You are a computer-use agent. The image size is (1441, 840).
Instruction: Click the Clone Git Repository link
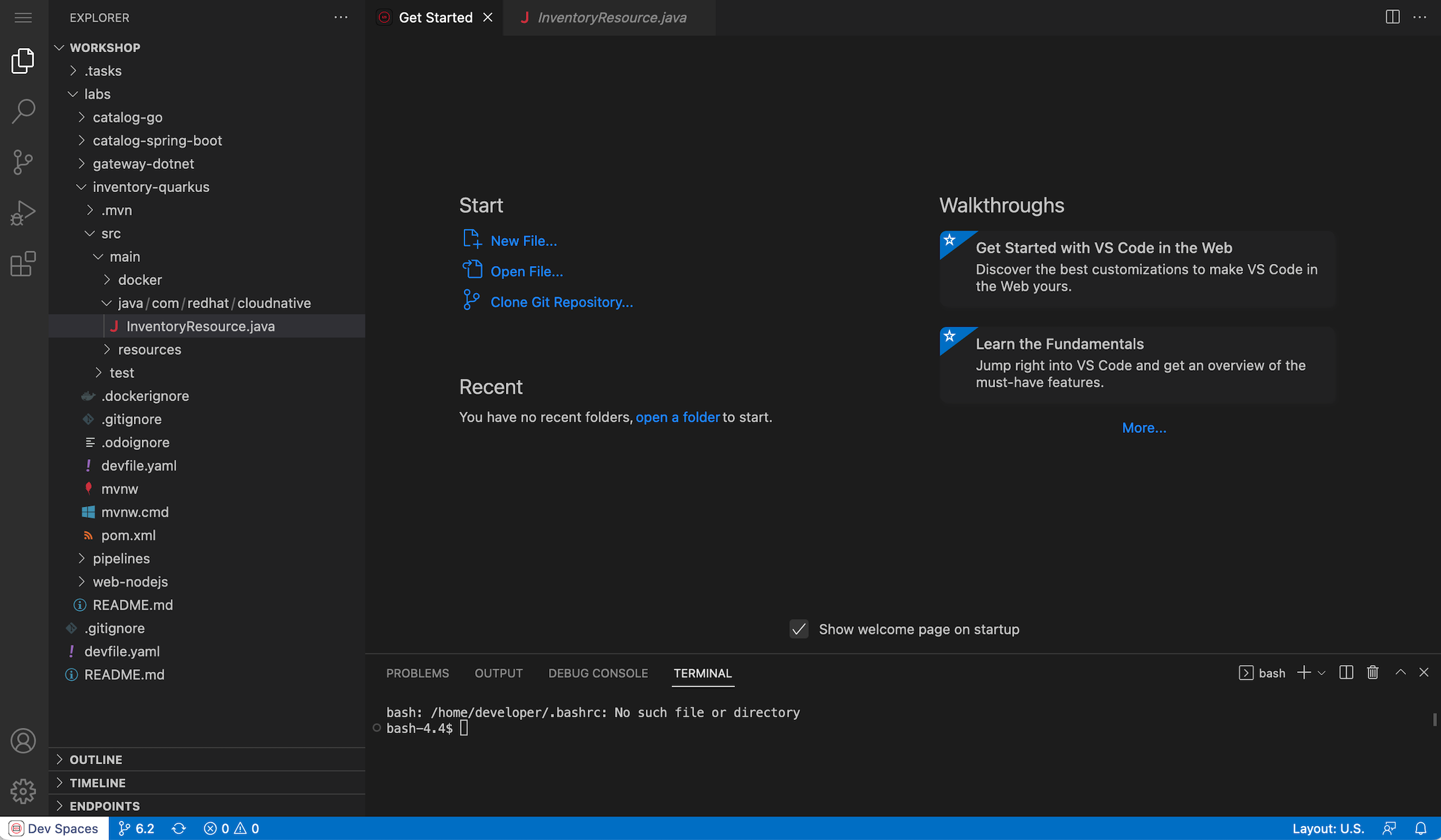(561, 302)
